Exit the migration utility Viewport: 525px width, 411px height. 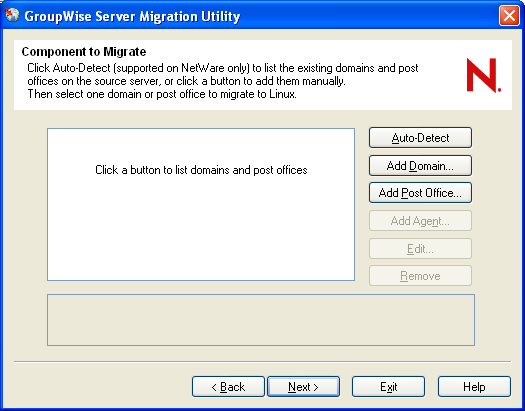pyautogui.click(x=388, y=387)
